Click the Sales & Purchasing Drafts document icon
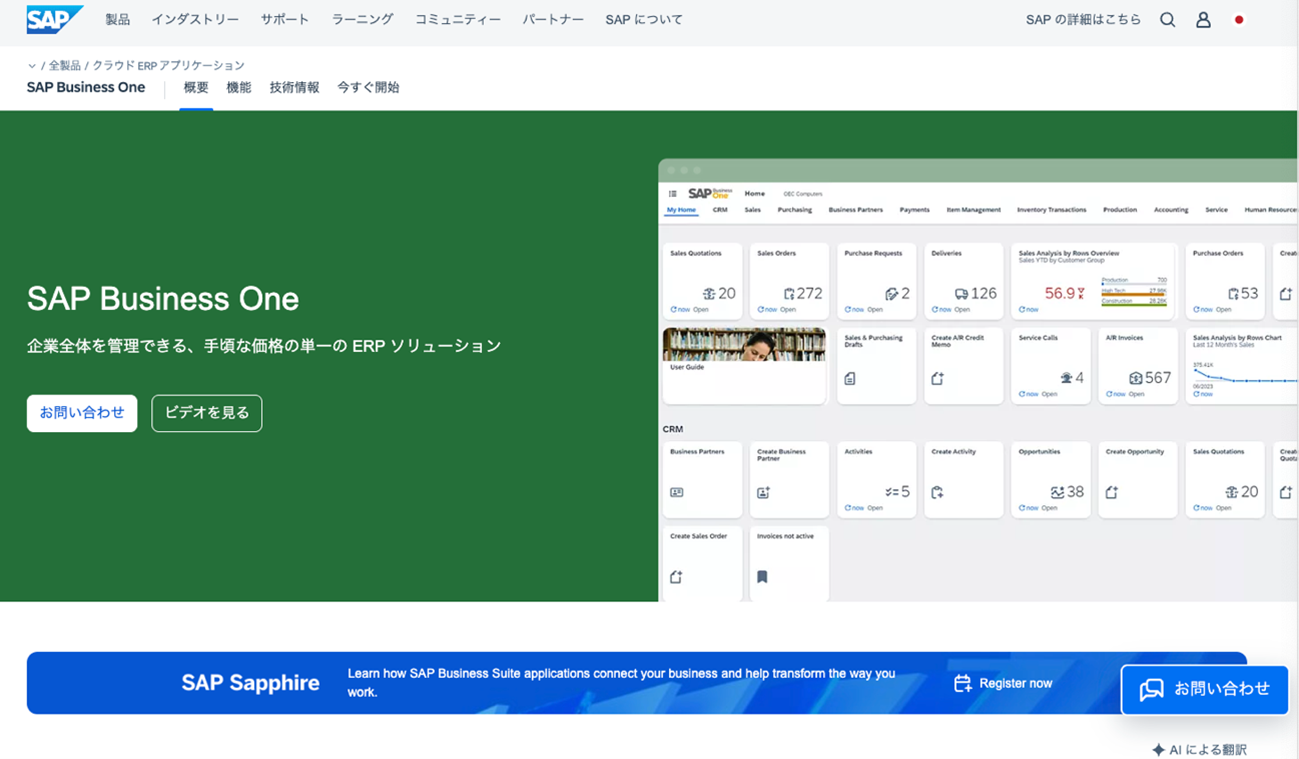 click(x=850, y=379)
